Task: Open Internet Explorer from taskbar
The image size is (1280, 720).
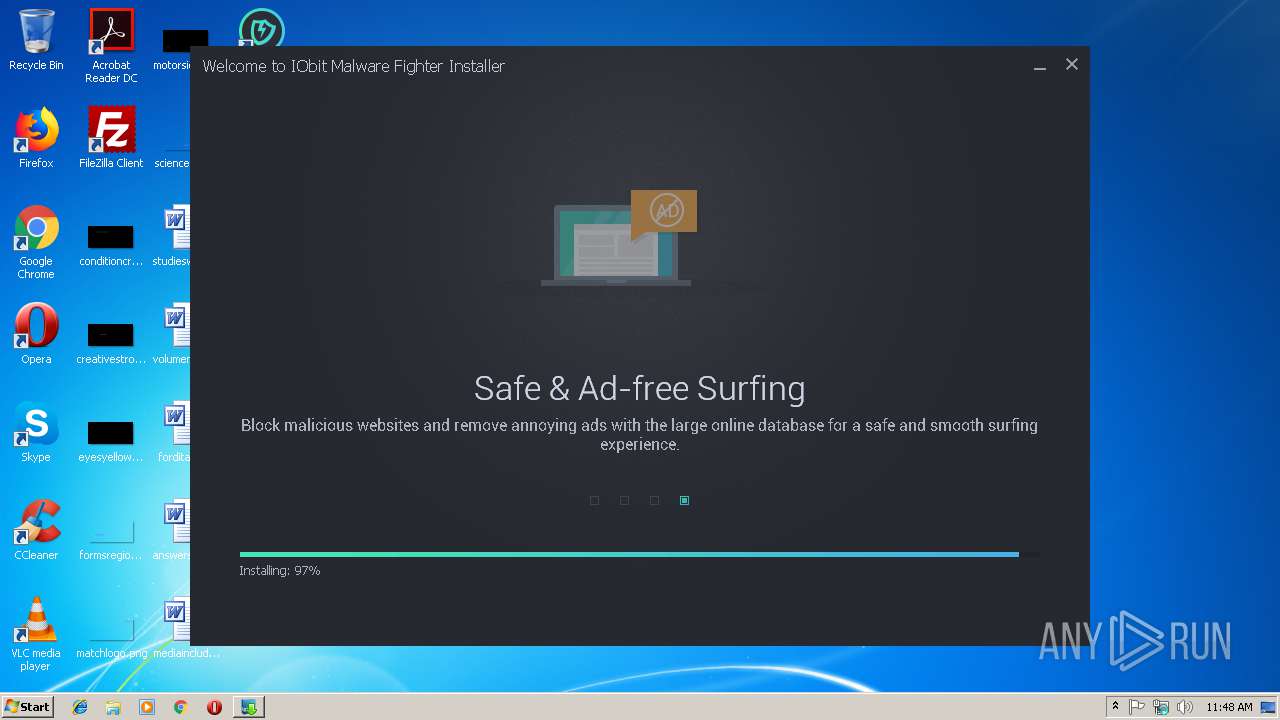Action: [x=80, y=707]
